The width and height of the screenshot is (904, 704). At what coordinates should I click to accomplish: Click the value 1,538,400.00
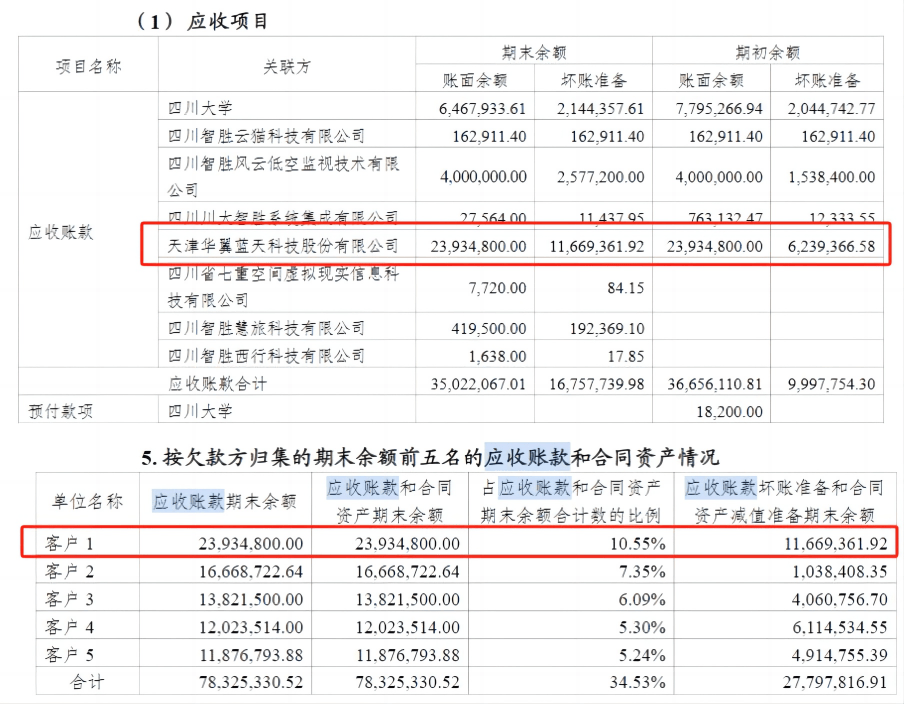(831, 177)
